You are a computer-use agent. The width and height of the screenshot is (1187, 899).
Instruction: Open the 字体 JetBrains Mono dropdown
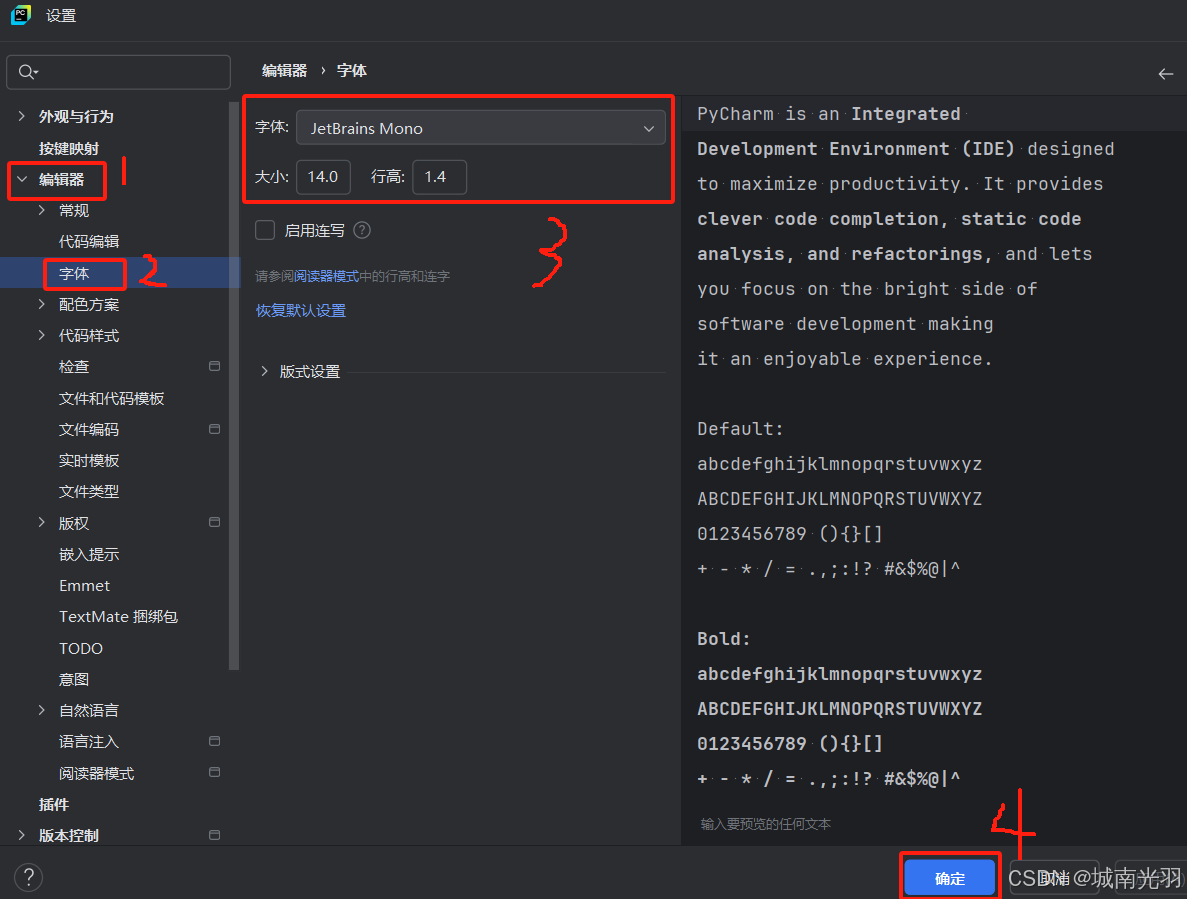point(481,128)
